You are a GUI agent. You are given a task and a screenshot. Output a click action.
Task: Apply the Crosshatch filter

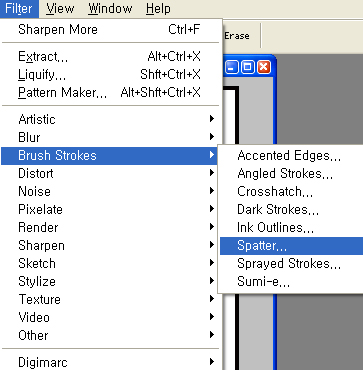(x=291, y=192)
